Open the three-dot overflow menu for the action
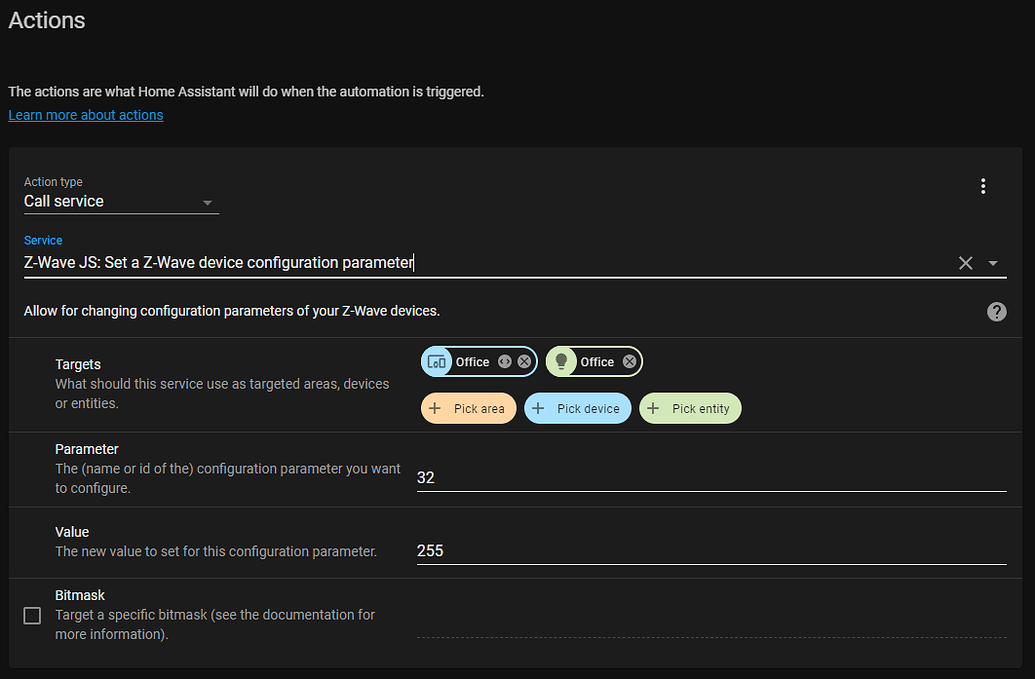 click(x=983, y=186)
